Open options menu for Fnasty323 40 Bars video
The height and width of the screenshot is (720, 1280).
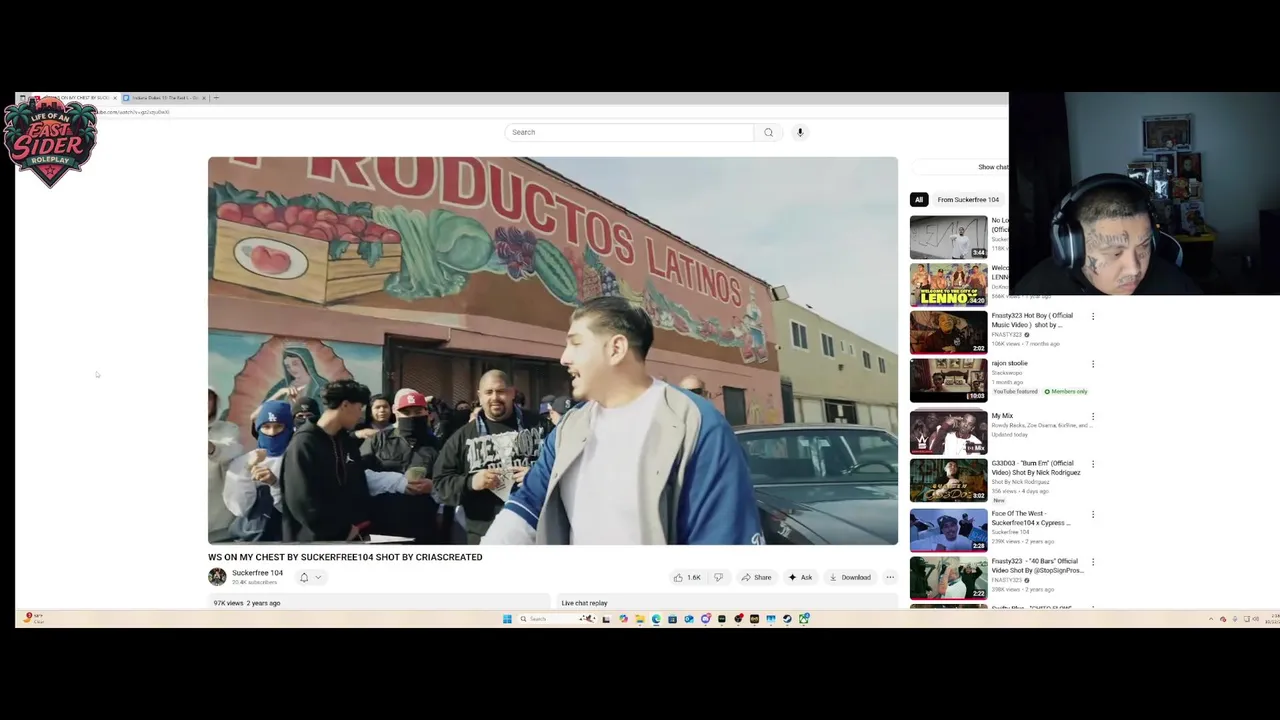pos(1093,563)
